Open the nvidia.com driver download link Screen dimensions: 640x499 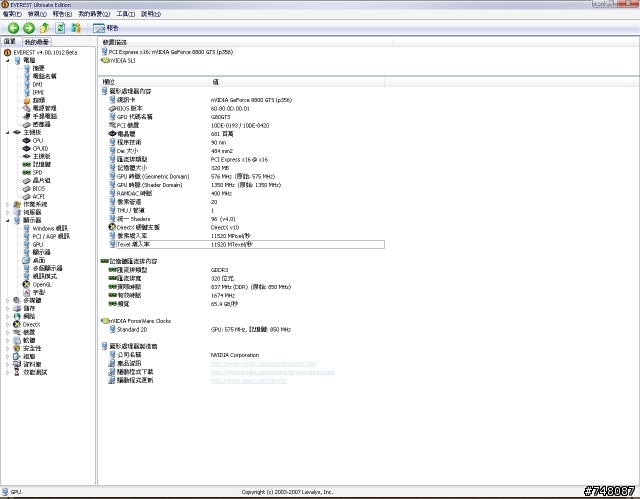tap(273, 372)
